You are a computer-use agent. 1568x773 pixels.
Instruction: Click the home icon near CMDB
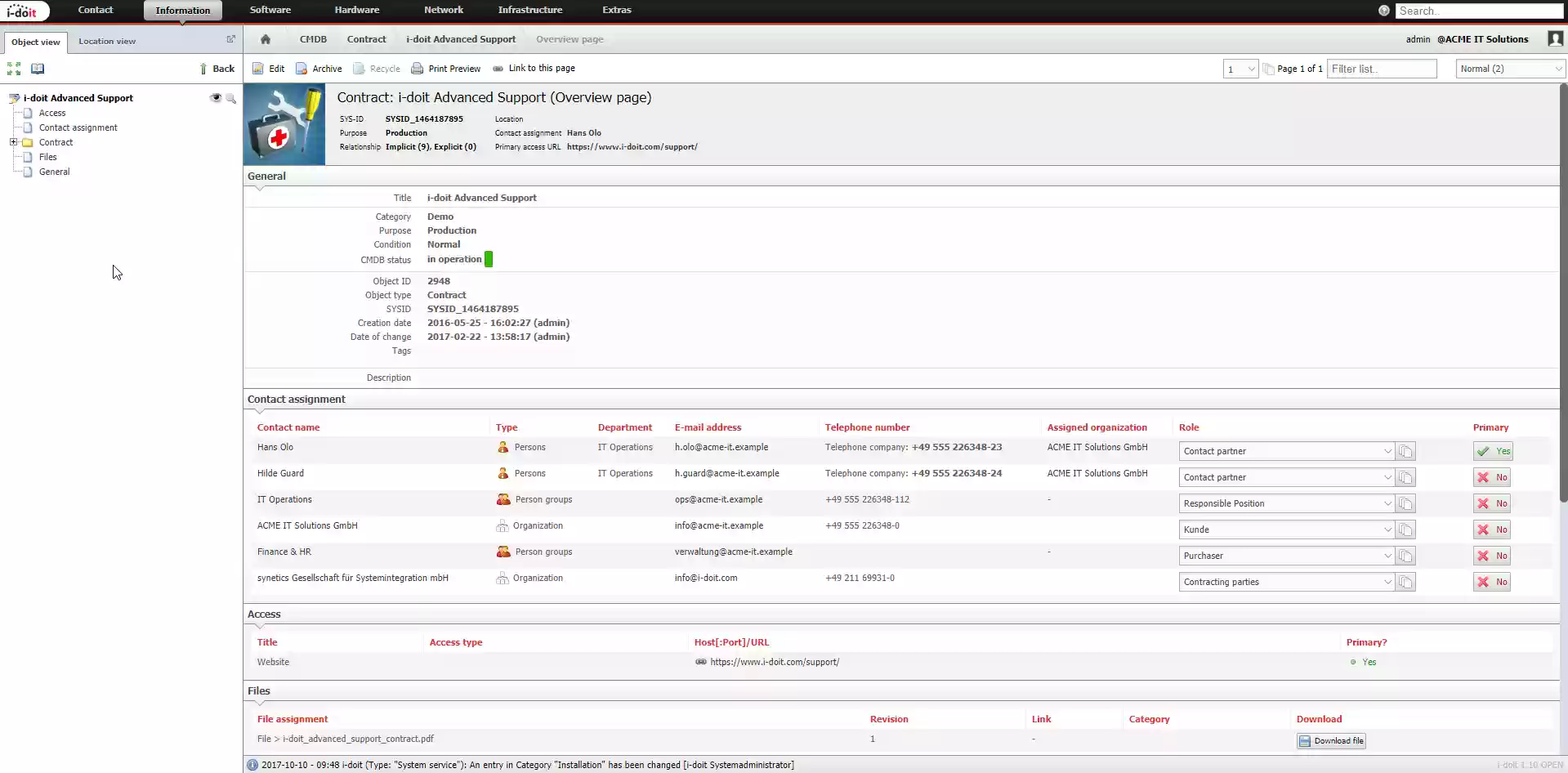pos(265,39)
